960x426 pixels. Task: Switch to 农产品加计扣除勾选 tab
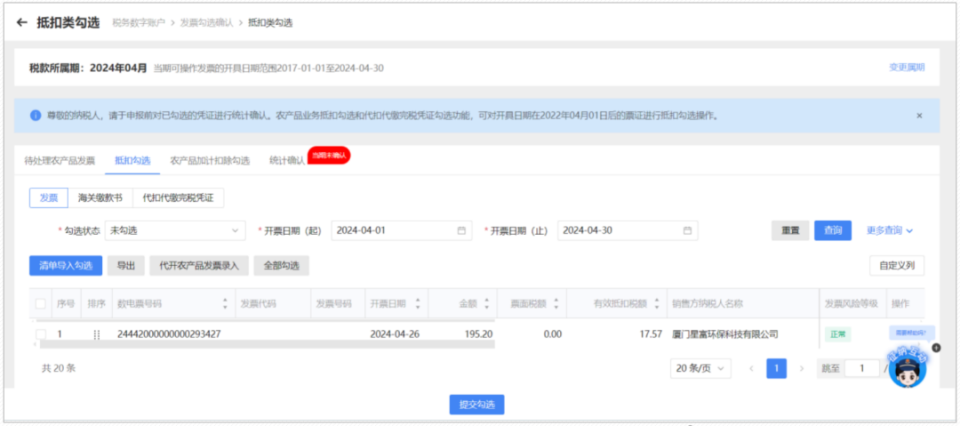click(210, 161)
